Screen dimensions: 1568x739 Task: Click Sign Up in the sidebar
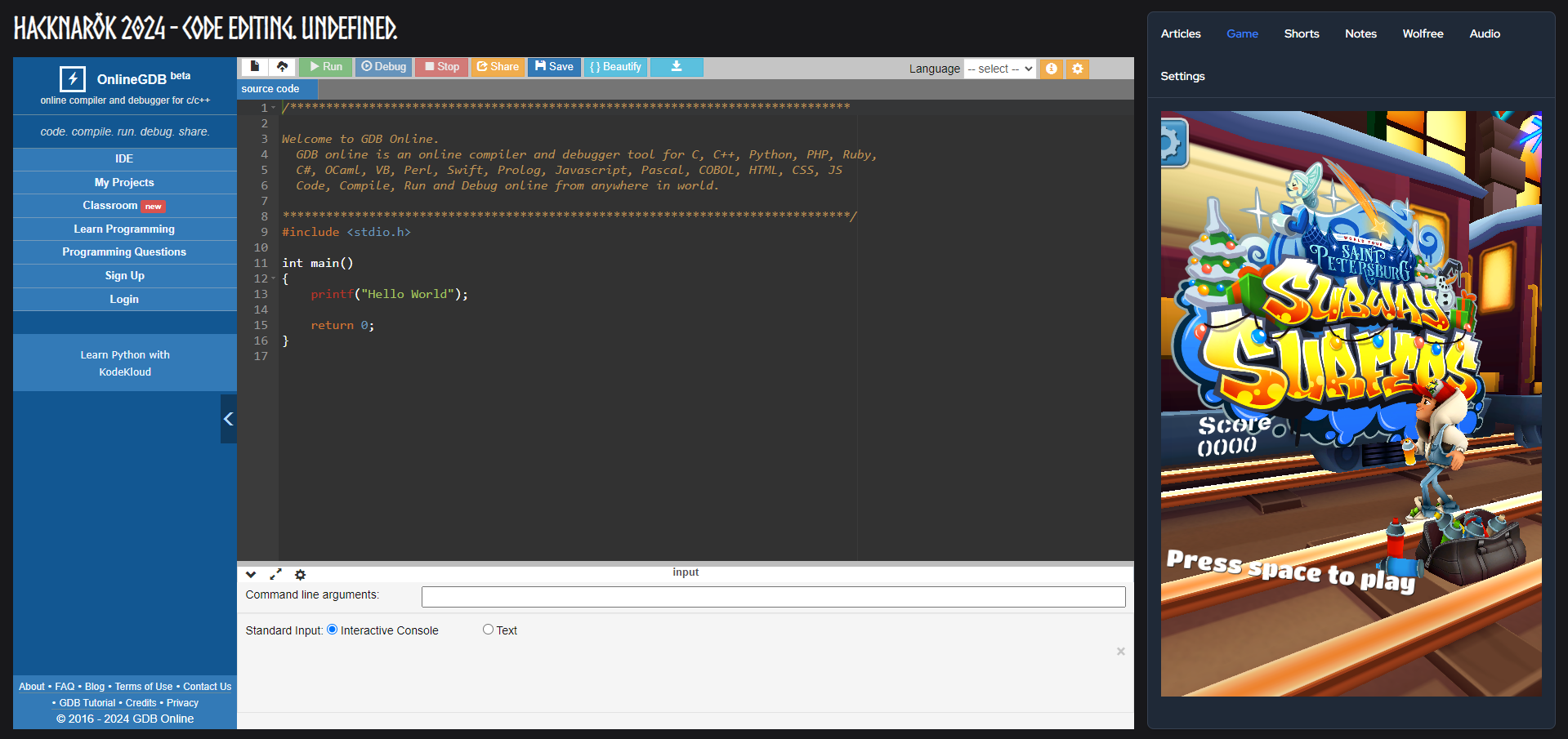click(x=124, y=276)
